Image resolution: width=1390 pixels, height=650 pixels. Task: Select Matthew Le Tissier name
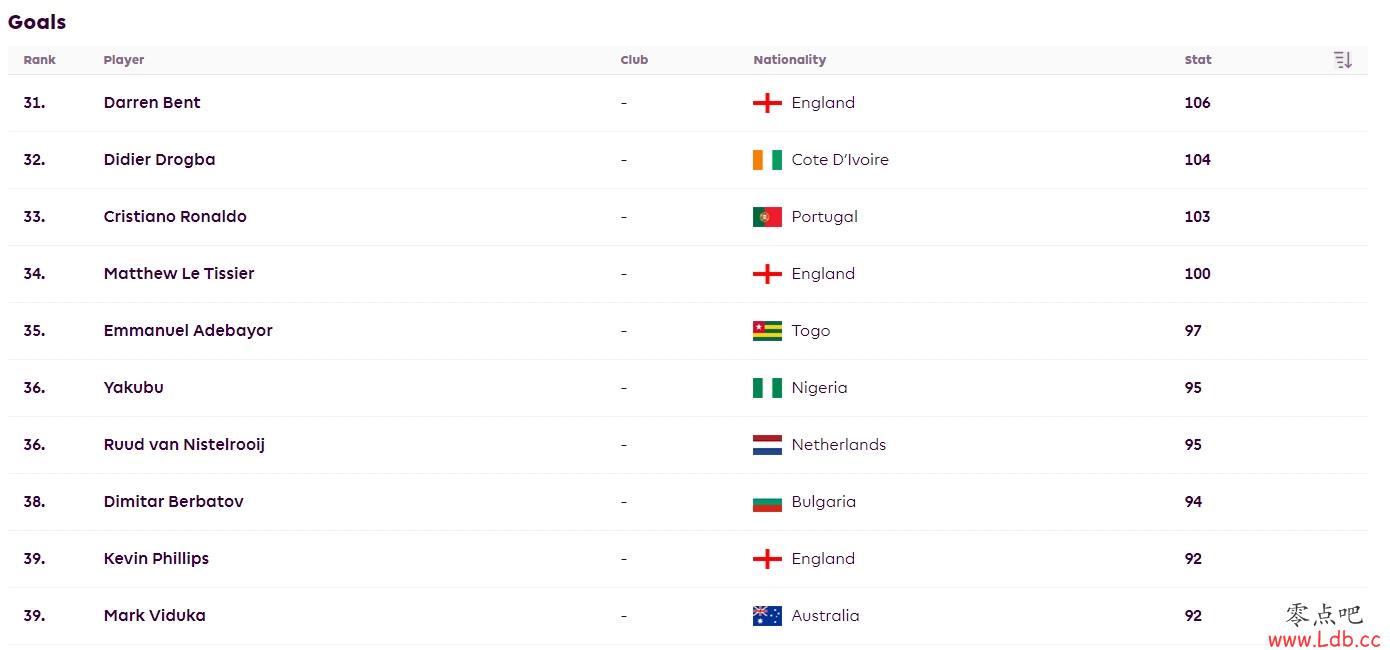click(x=179, y=274)
